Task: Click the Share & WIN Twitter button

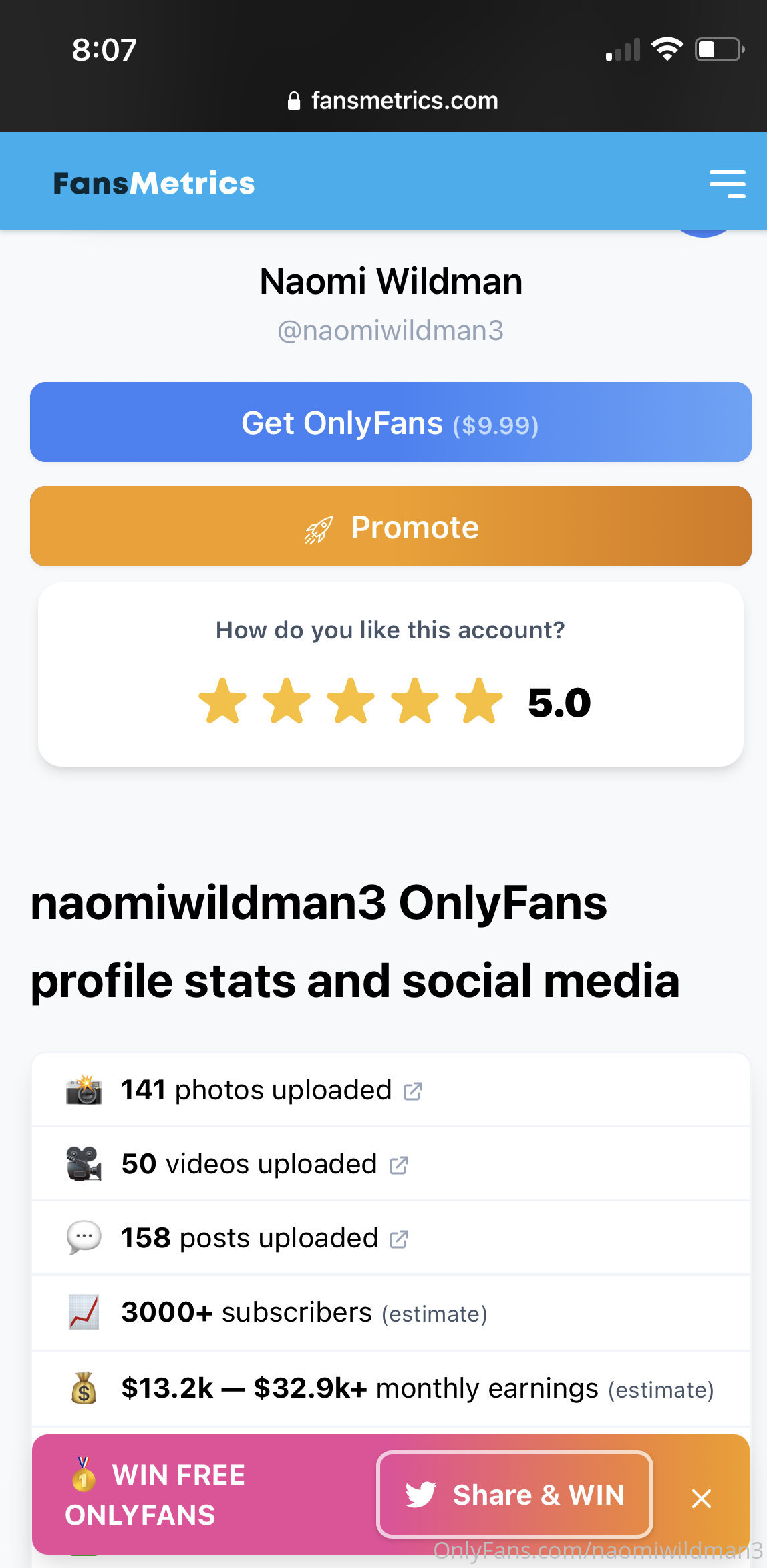Action: point(514,1495)
